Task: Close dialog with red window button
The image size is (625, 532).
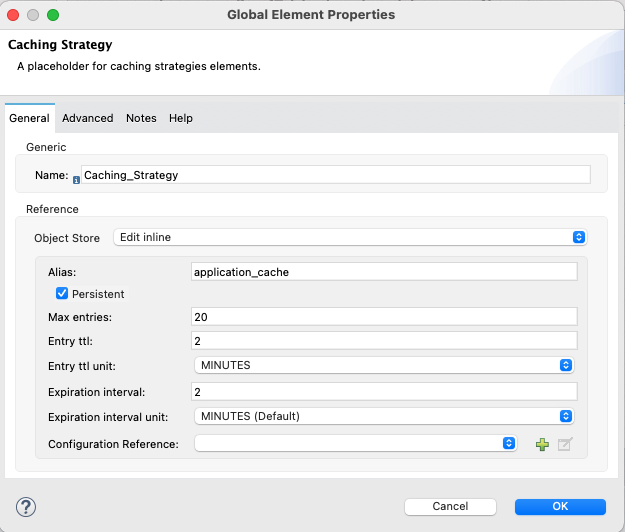Action: pyautogui.click(x=13, y=15)
